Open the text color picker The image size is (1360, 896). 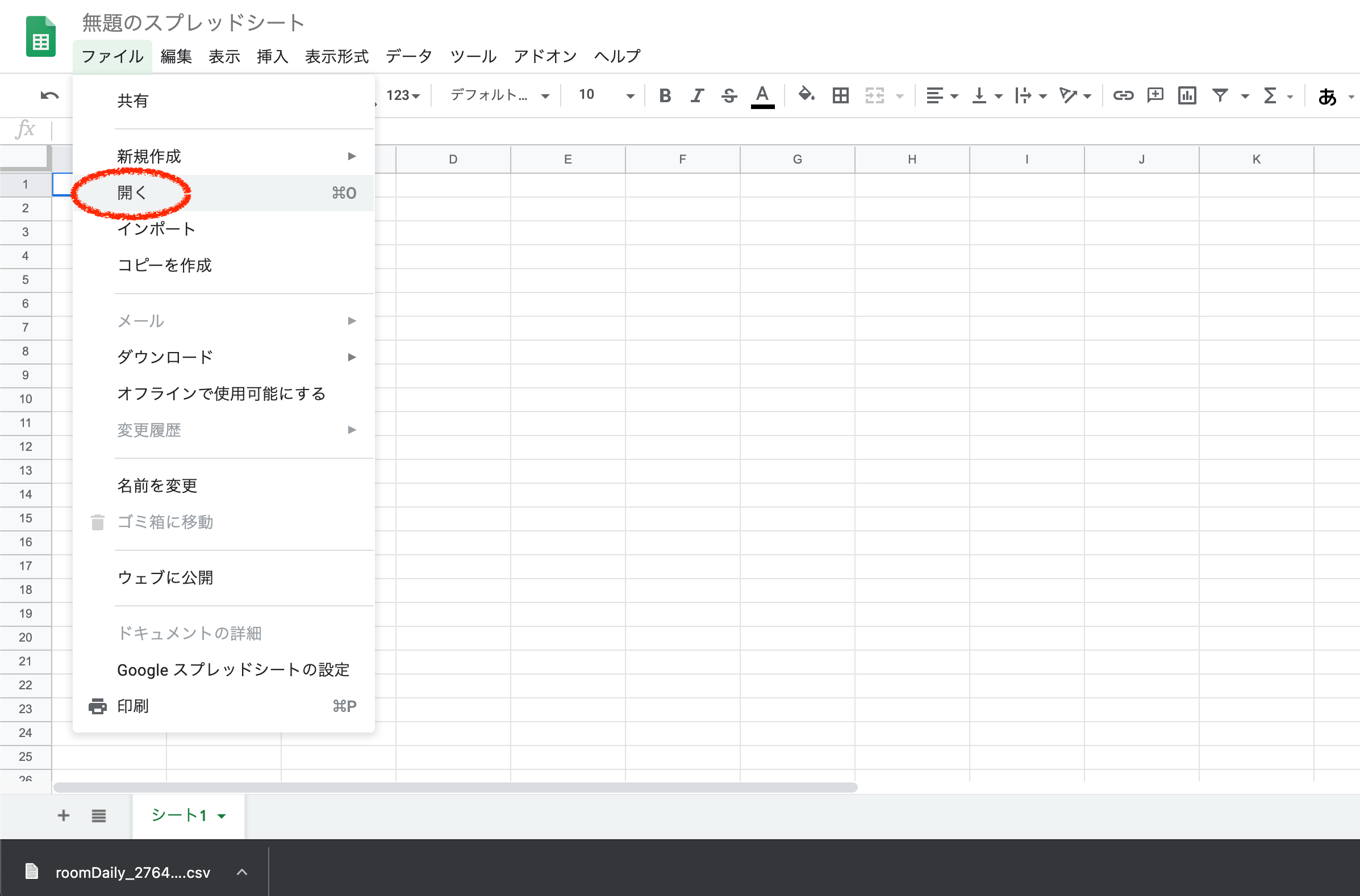[x=762, y=95]
